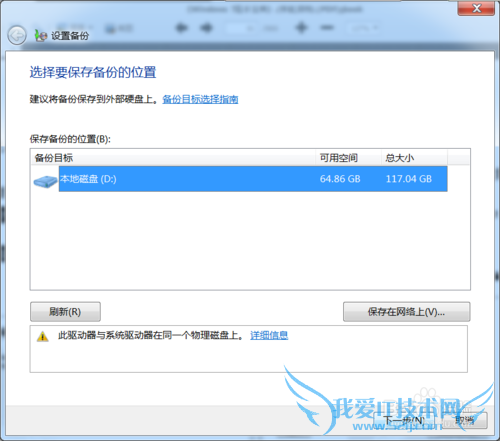Click the 保存备份的位置(B): label
500x441 pixels.
tap(70, 139)
